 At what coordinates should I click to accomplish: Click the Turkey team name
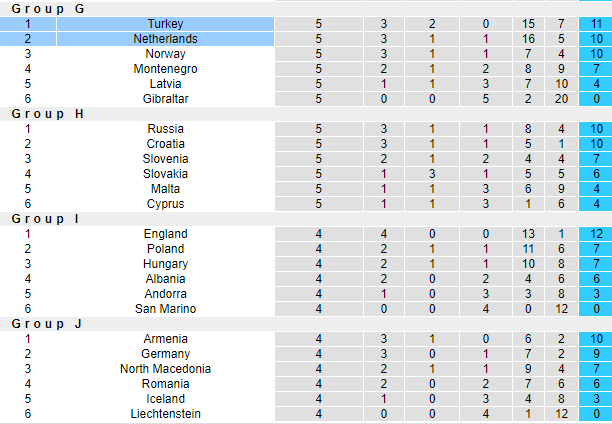pyautogui.click(x=165, y=24)
